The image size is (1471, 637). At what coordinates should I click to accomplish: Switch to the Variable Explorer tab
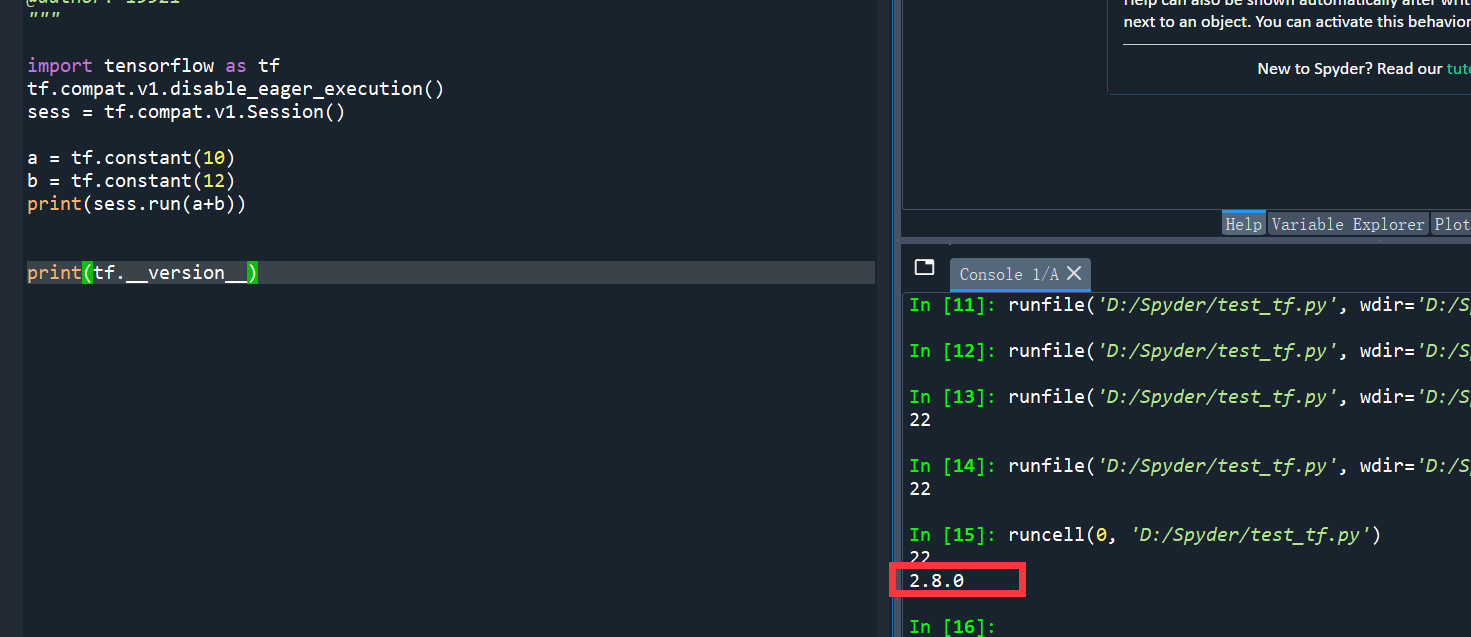pyautogui.click(x=1348, y=224)
